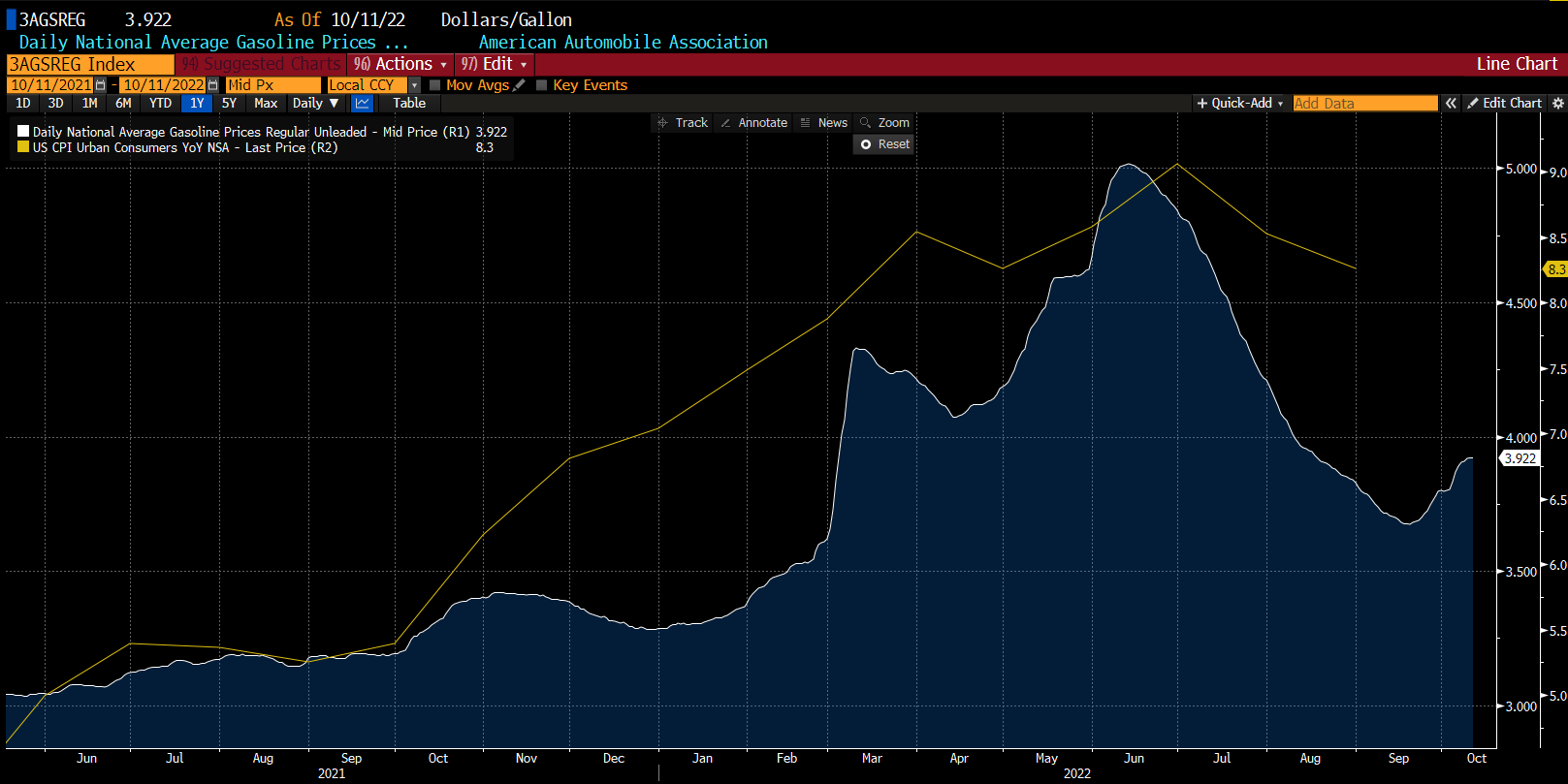Select the line chart view icon
The image size is (1568, 784).
[x=362, y=103]
